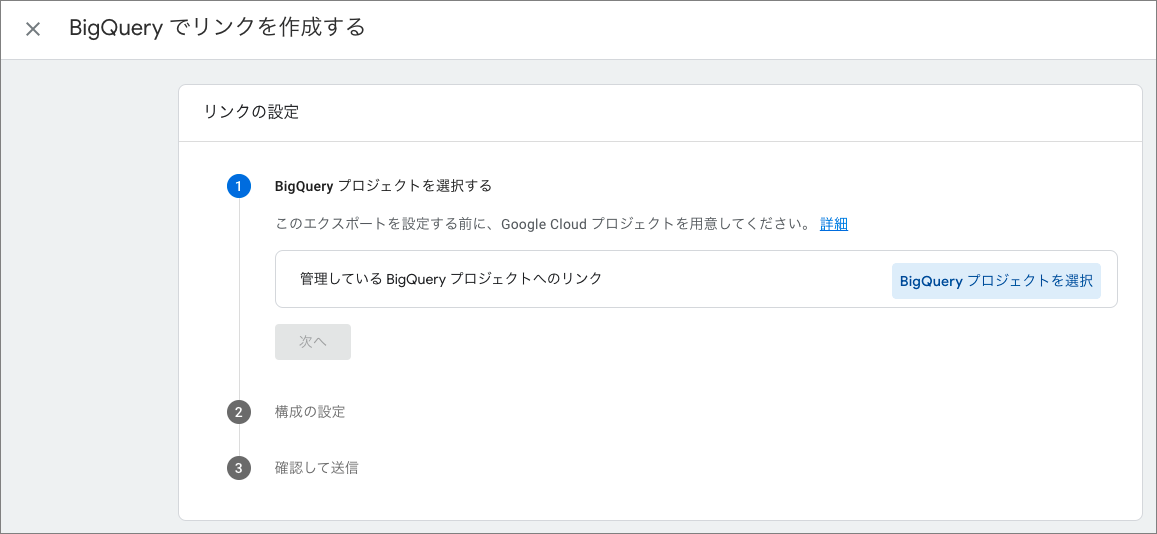Click the 確認して送信 step label
Screen dimensions: 1157x534
(317, 468)
